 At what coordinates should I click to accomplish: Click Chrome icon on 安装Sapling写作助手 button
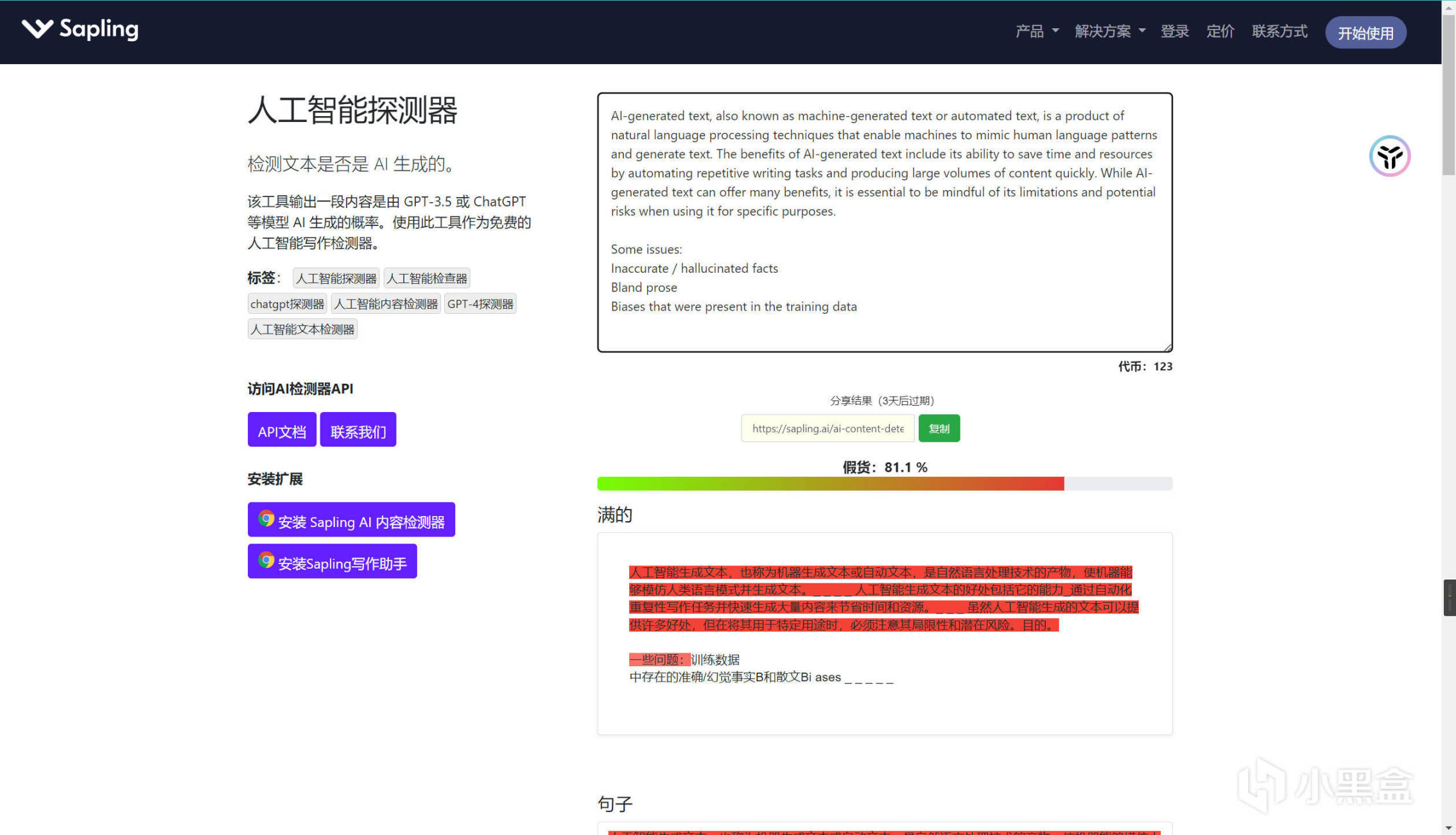click(x=266, y=560)
